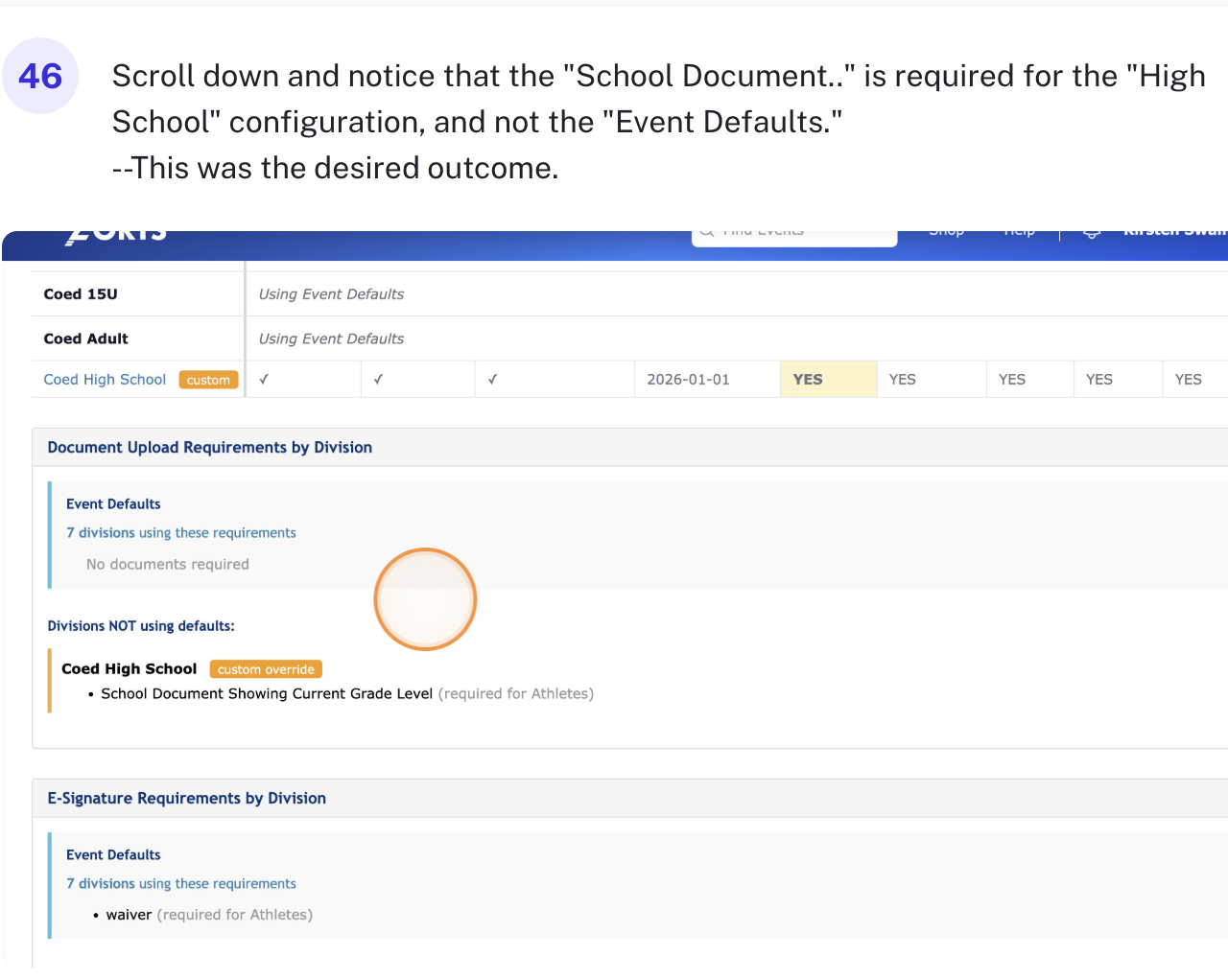Click second checkmark in Coed High School row
The image size is (1228, 980).
click(x=378, y=380)
